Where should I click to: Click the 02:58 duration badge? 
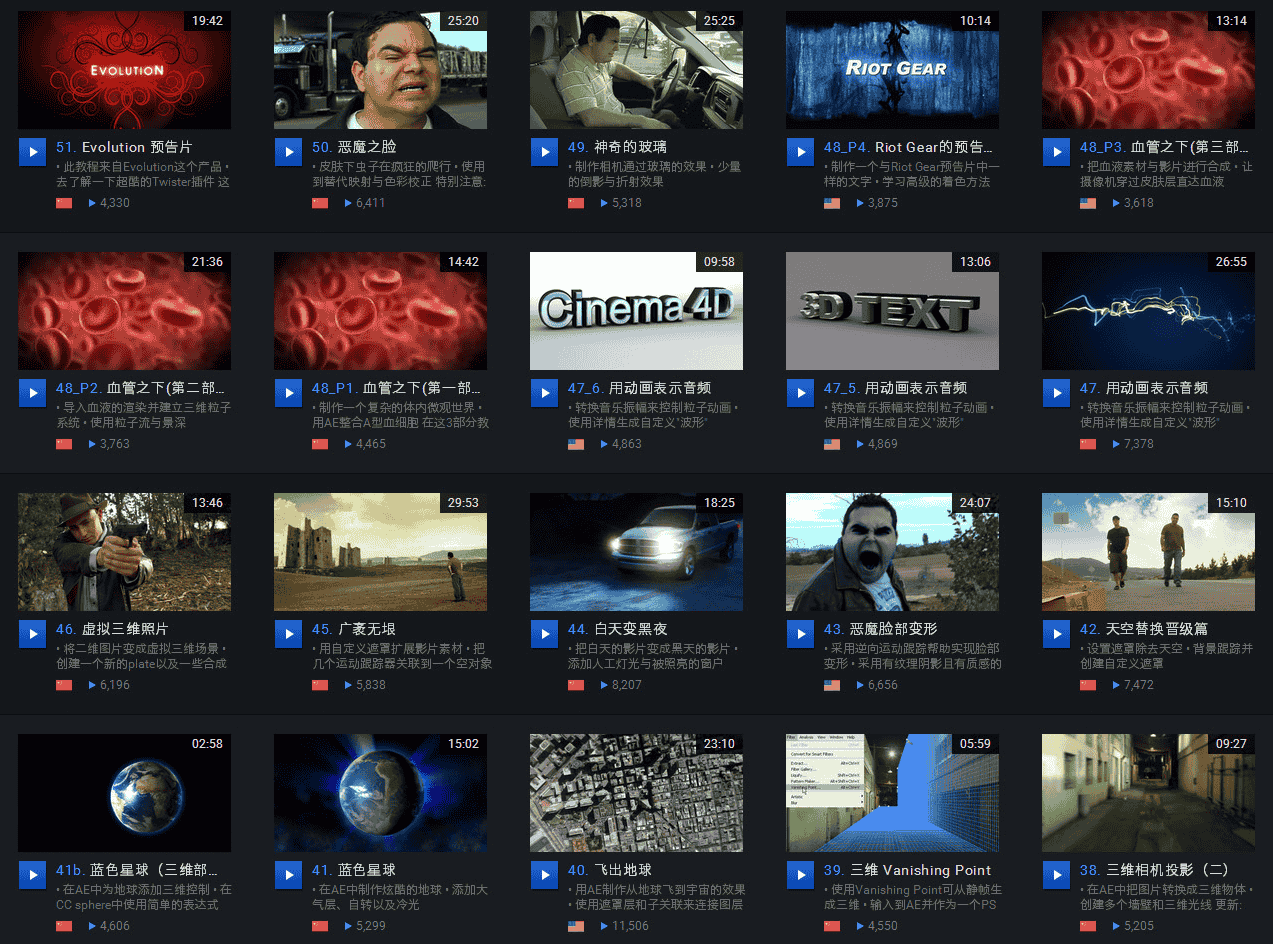tap(206, 744)
